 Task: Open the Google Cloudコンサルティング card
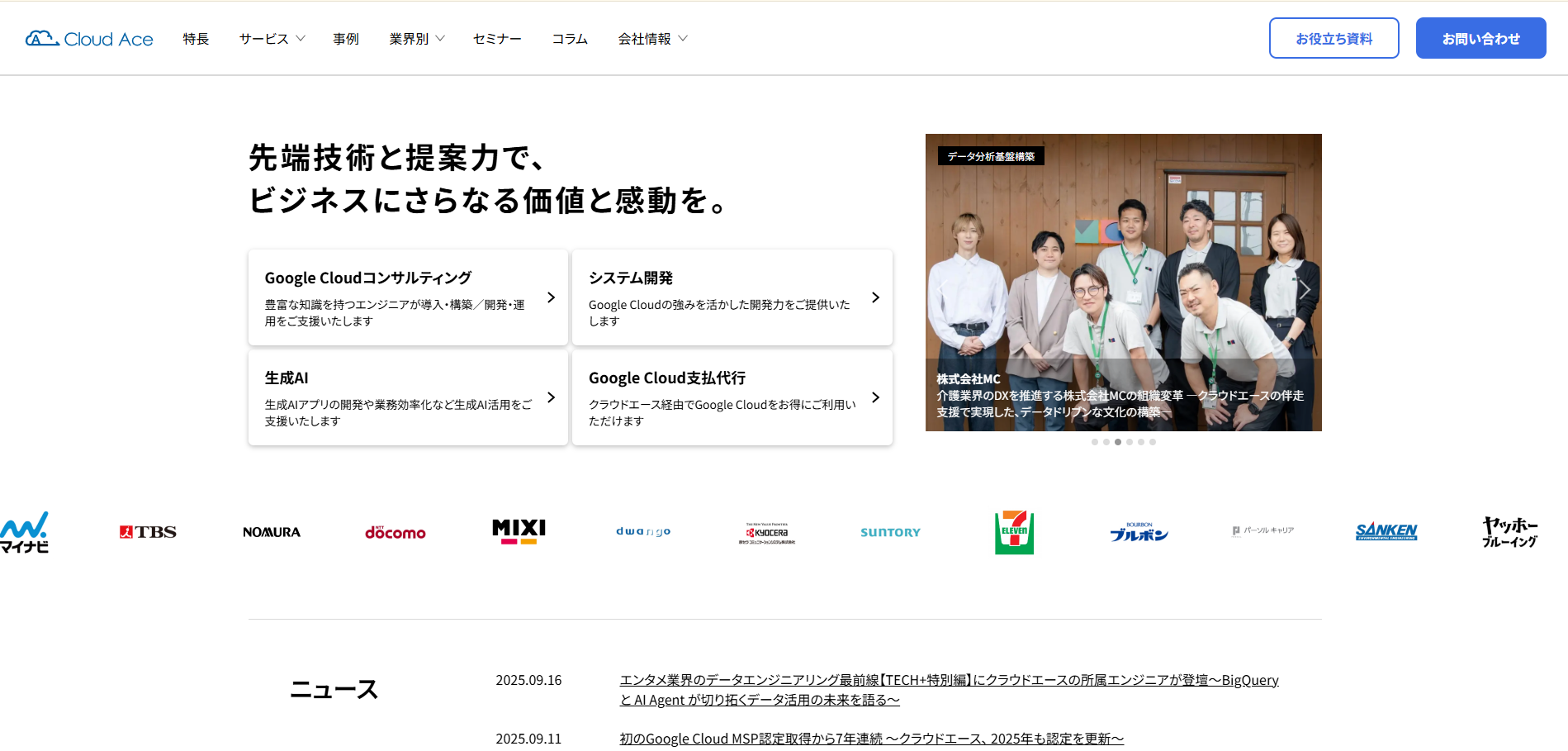[x=408, y=297]
